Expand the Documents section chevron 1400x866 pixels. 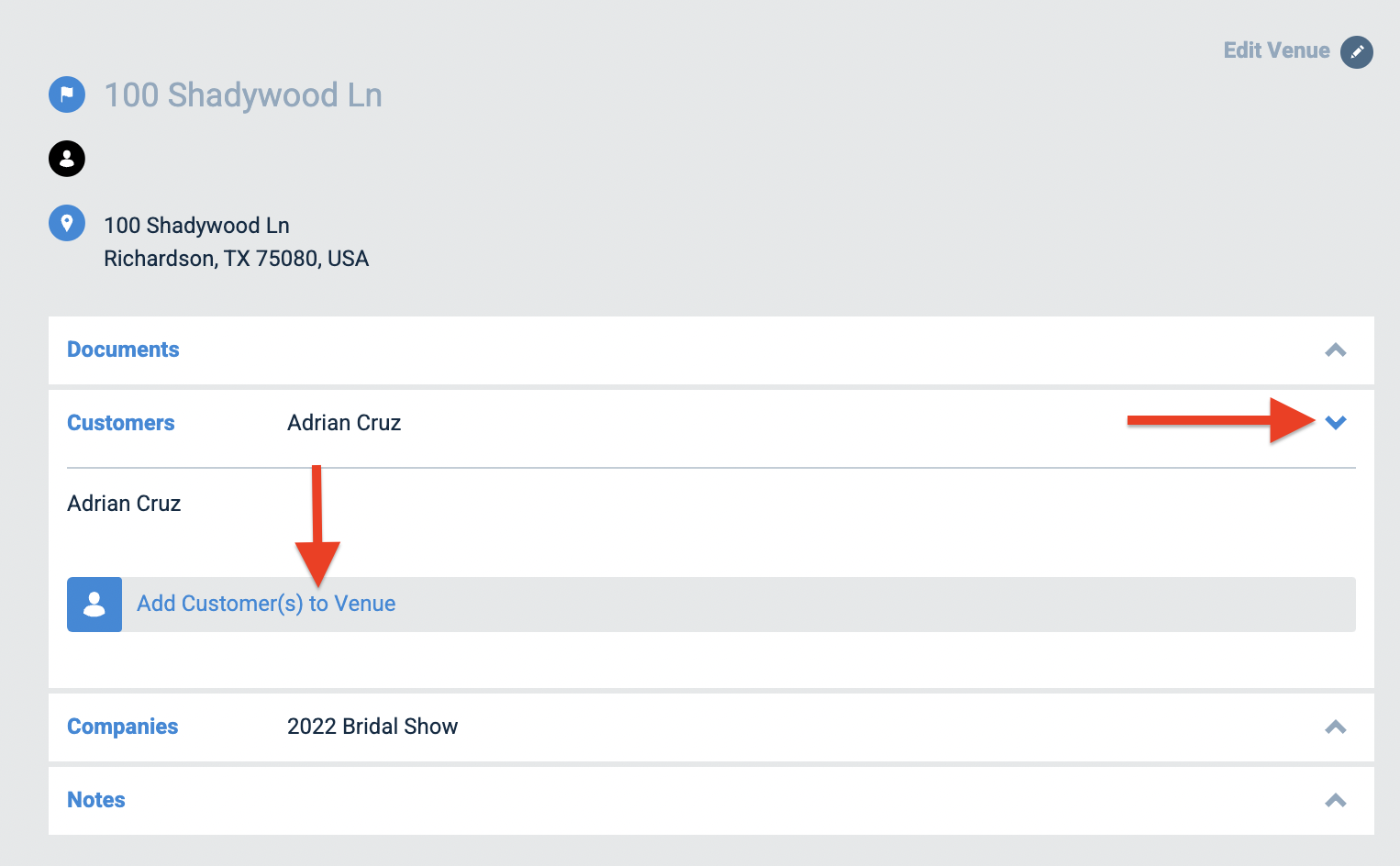(x=1336, y=350)
